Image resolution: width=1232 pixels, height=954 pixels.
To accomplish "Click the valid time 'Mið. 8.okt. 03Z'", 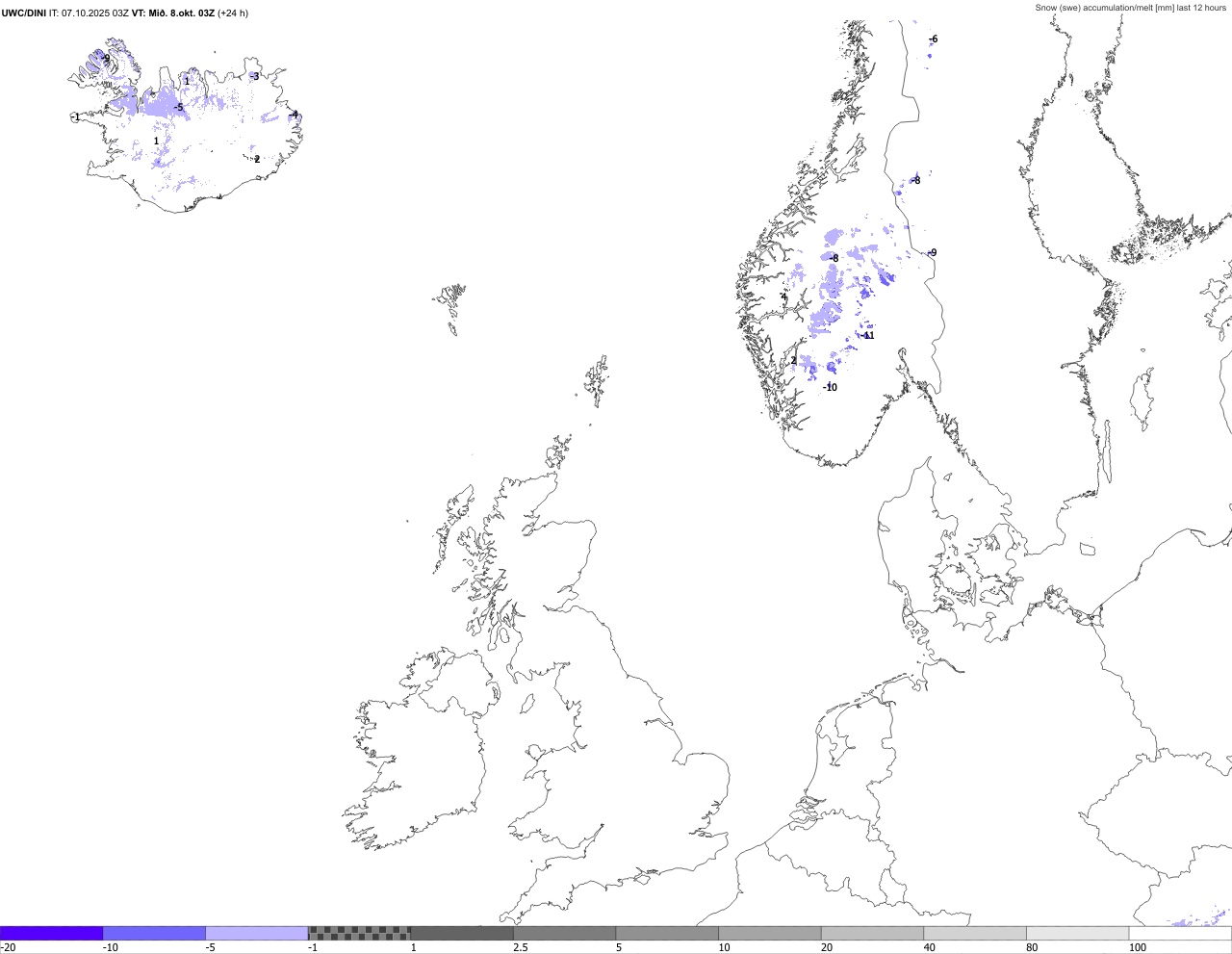I will point(182,13).
